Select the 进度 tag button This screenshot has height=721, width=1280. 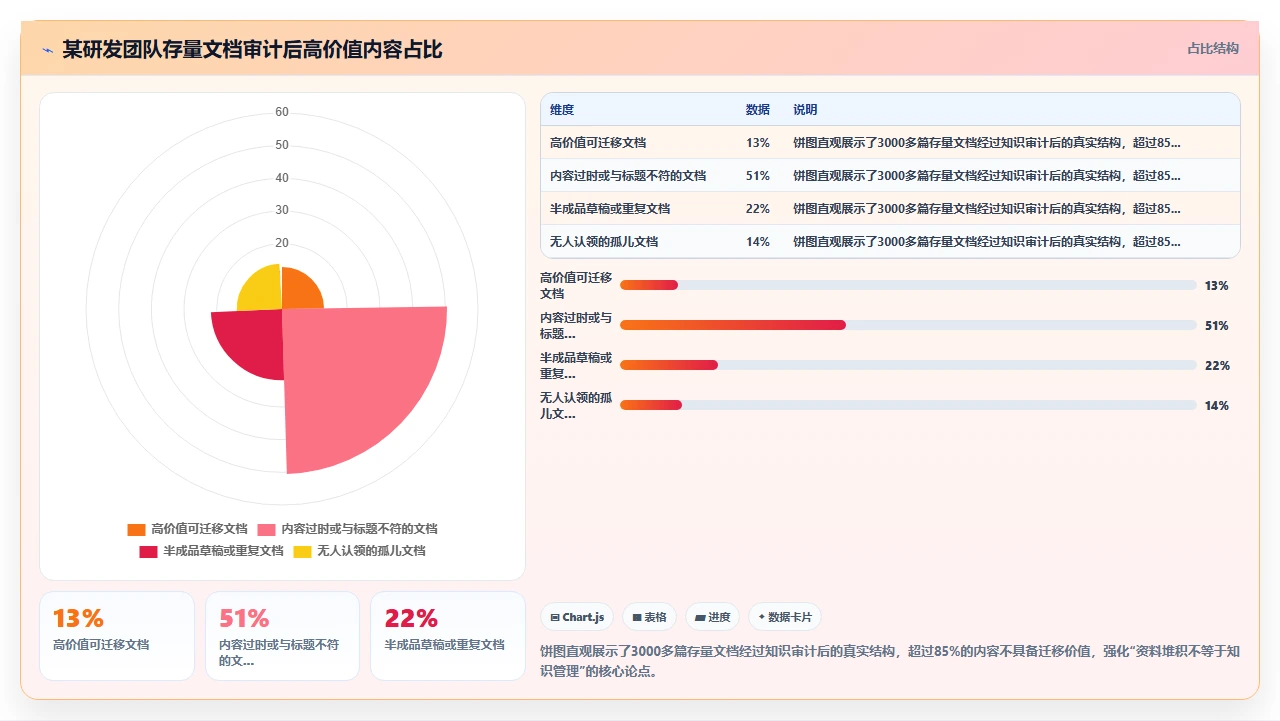[713, 617]
